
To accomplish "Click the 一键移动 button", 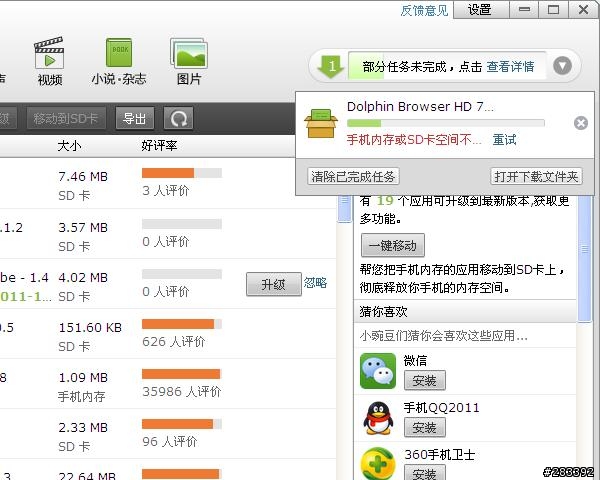I will (393, 245).
